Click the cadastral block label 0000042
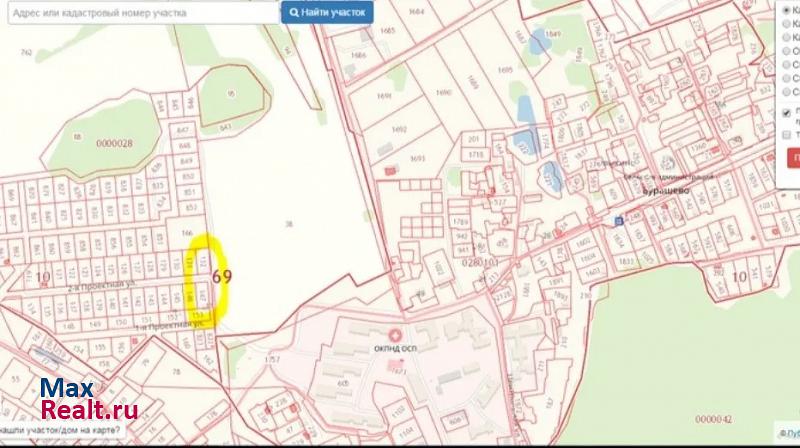The height and width of the screenshot is (448, 800). click(713, 418)
